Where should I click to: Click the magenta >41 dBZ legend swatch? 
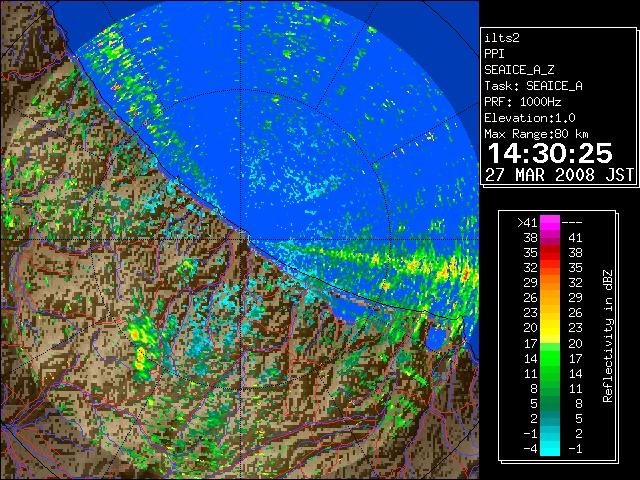pos(550,222)
